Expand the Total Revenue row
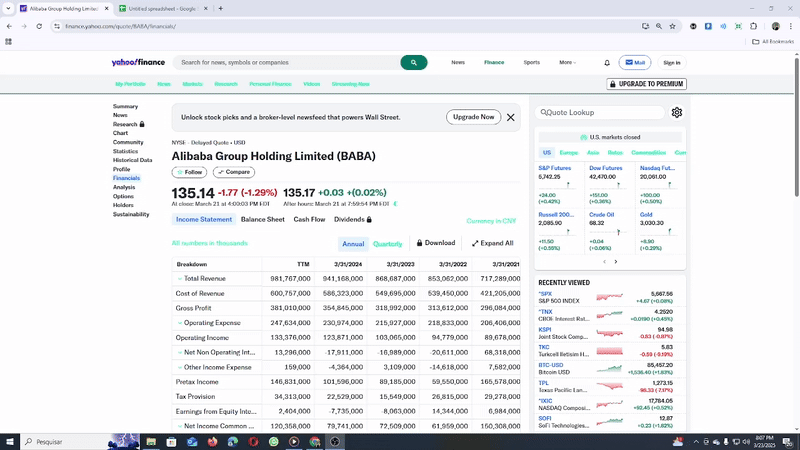 (180, 279)
